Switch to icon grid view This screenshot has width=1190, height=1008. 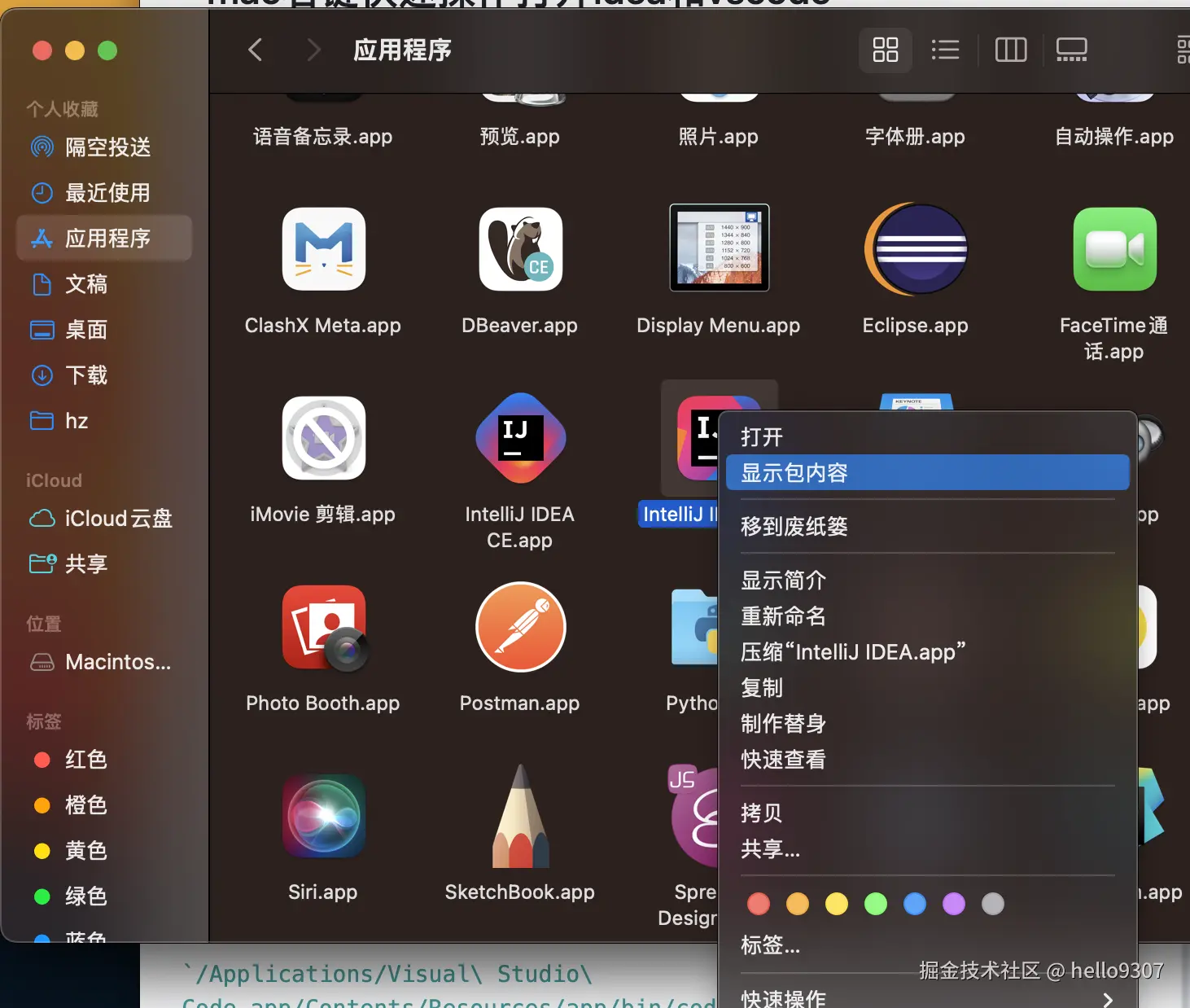886,50
